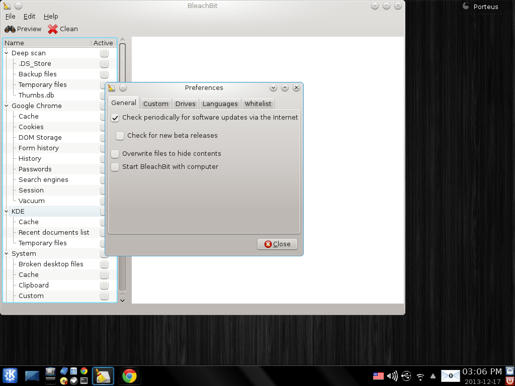The image size is (515, 386).
Task: Collapse the System tree group
Action: click(6, 254)
